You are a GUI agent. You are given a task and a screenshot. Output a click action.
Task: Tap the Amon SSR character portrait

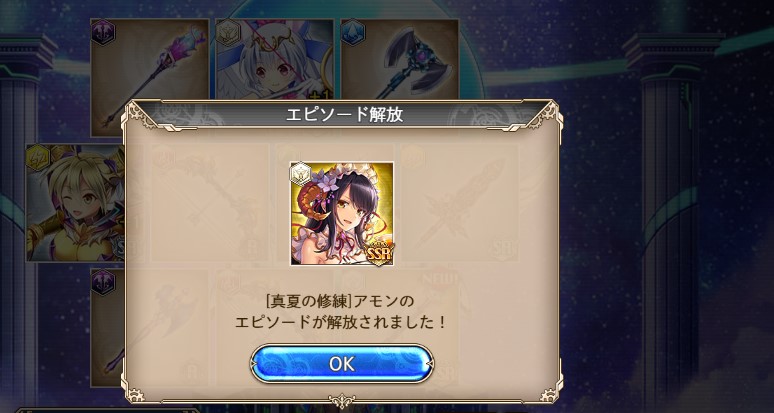click(x=342, y=213)
